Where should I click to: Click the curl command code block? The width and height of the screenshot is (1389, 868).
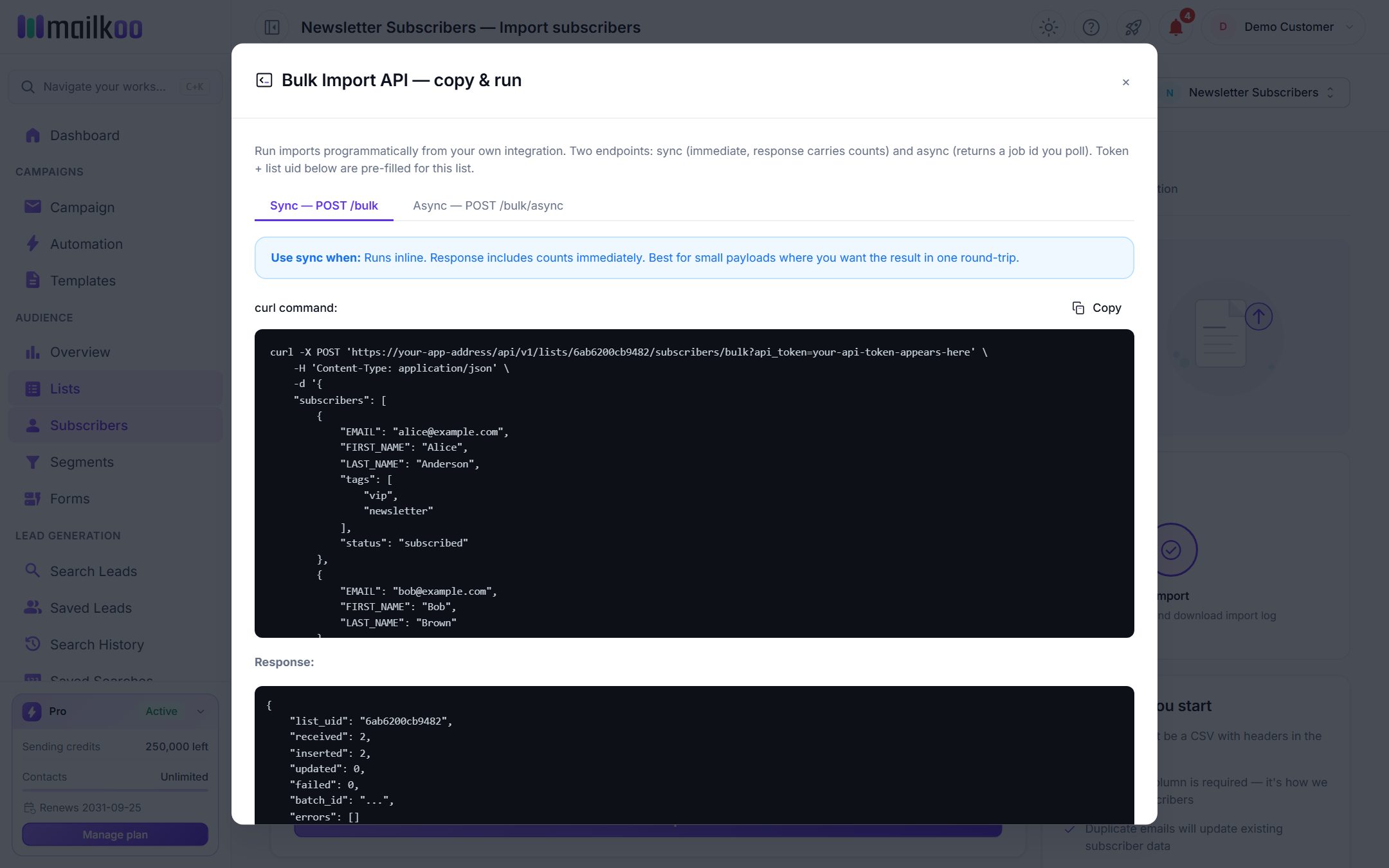[694, 484]
